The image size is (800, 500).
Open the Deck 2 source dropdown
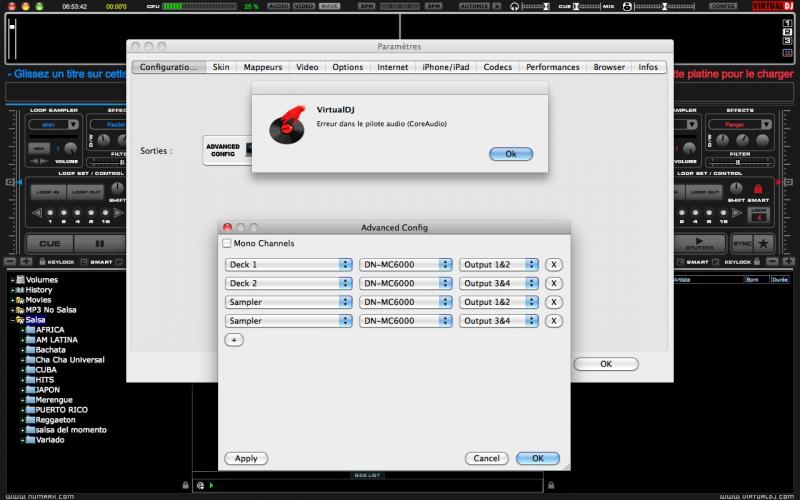(288, 283)
